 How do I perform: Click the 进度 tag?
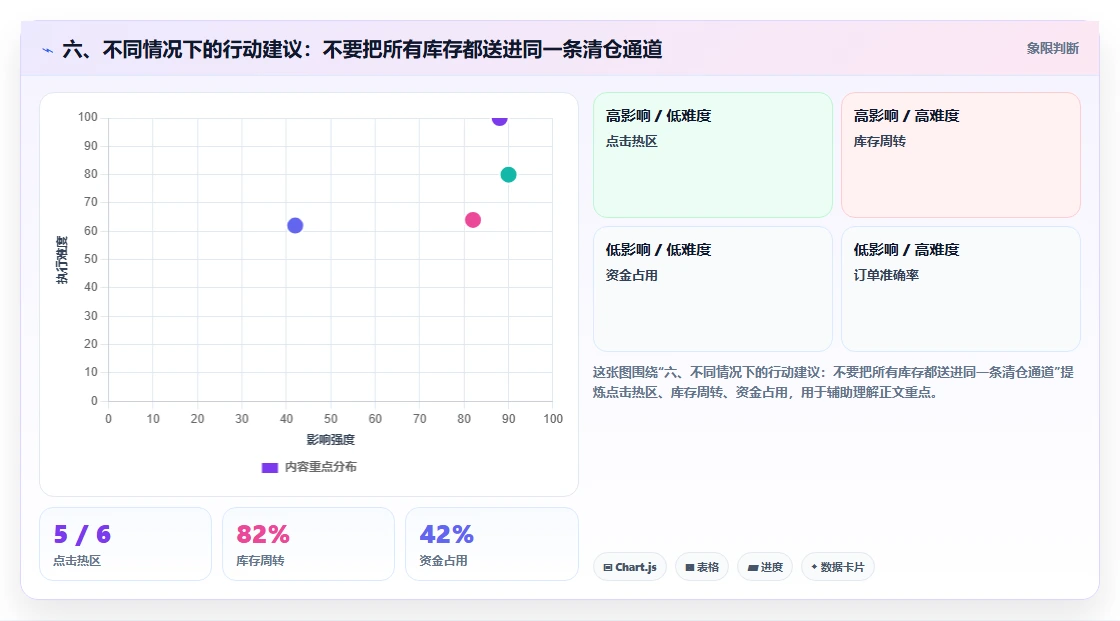[764, 567]
